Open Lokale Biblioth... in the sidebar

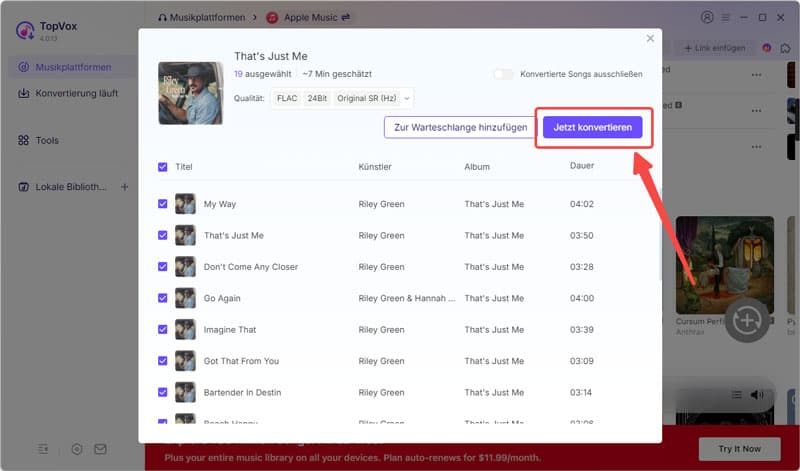[64, 187]
